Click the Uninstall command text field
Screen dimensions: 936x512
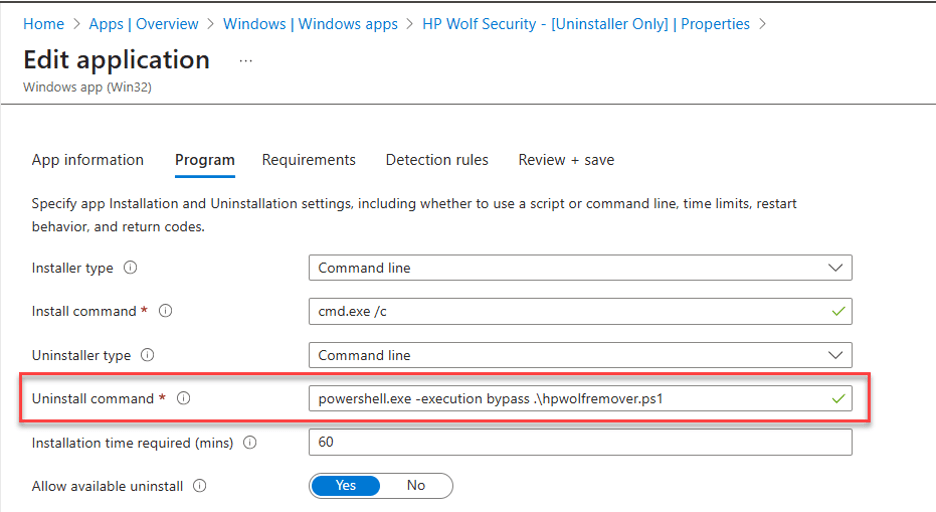click(x=570, y=398)
